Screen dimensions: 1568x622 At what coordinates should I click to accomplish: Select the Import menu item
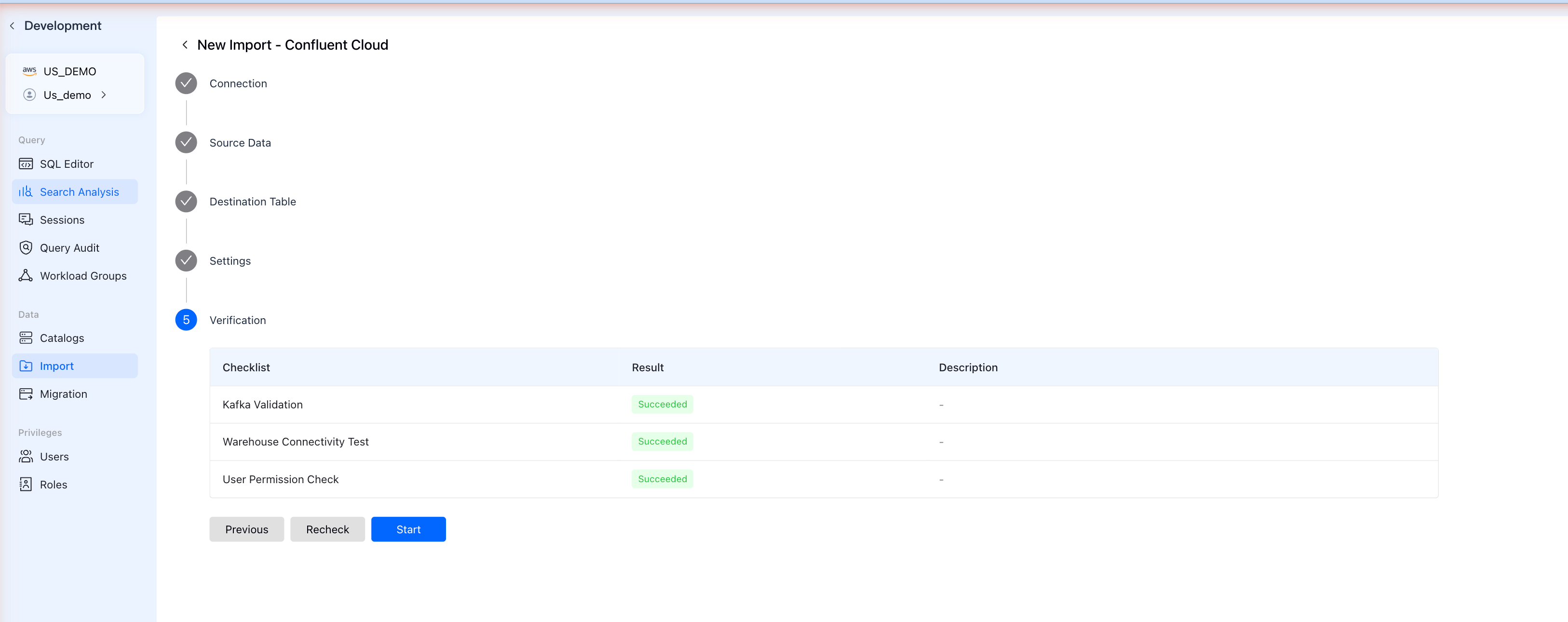tap(56, 366)
